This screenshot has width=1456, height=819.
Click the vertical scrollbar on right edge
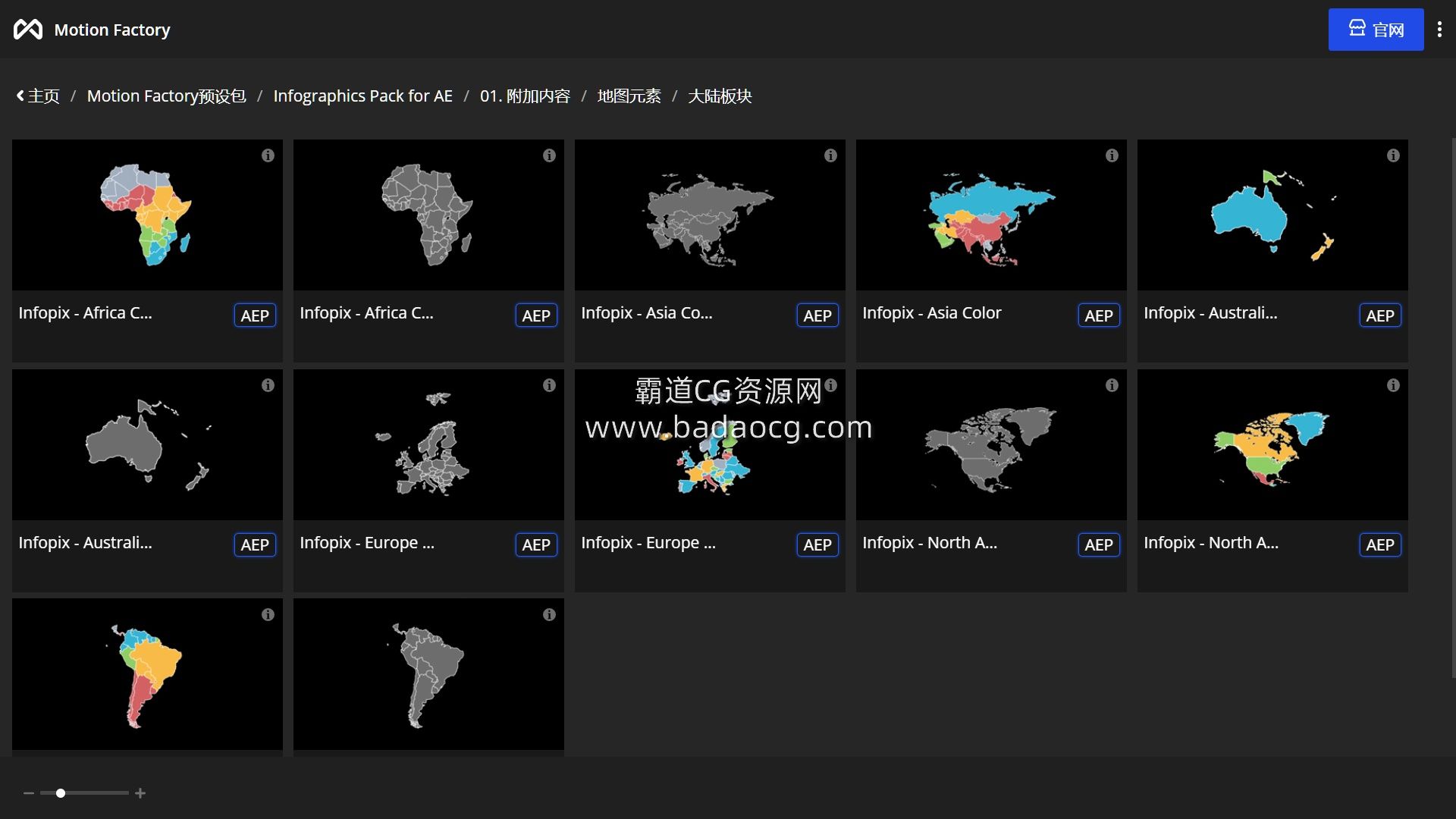click(x=1453, y=408)
